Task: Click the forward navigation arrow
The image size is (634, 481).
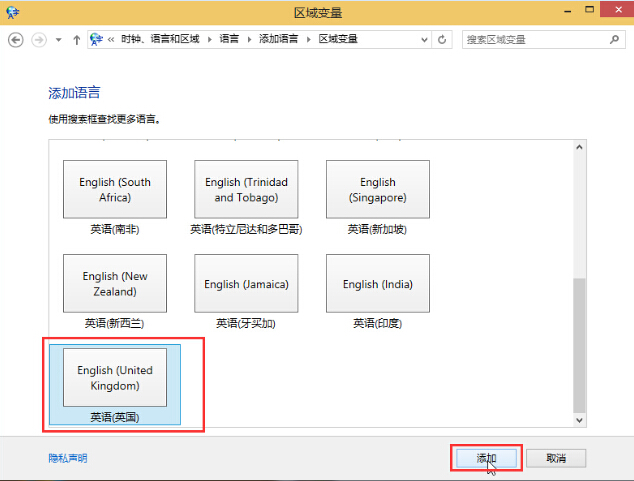Action: (39, 39)
